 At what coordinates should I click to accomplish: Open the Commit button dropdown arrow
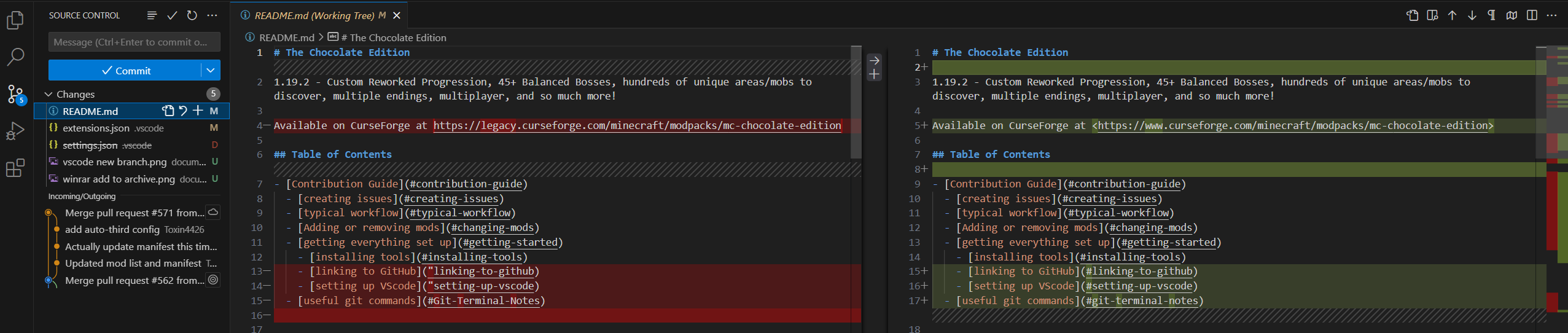click(x=211, y=70)
